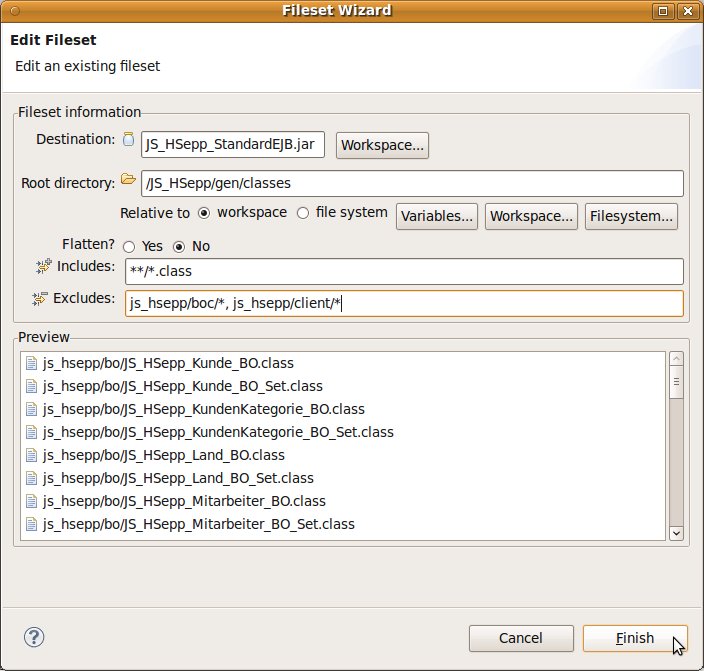Select the file system radio button

point(303,213)
